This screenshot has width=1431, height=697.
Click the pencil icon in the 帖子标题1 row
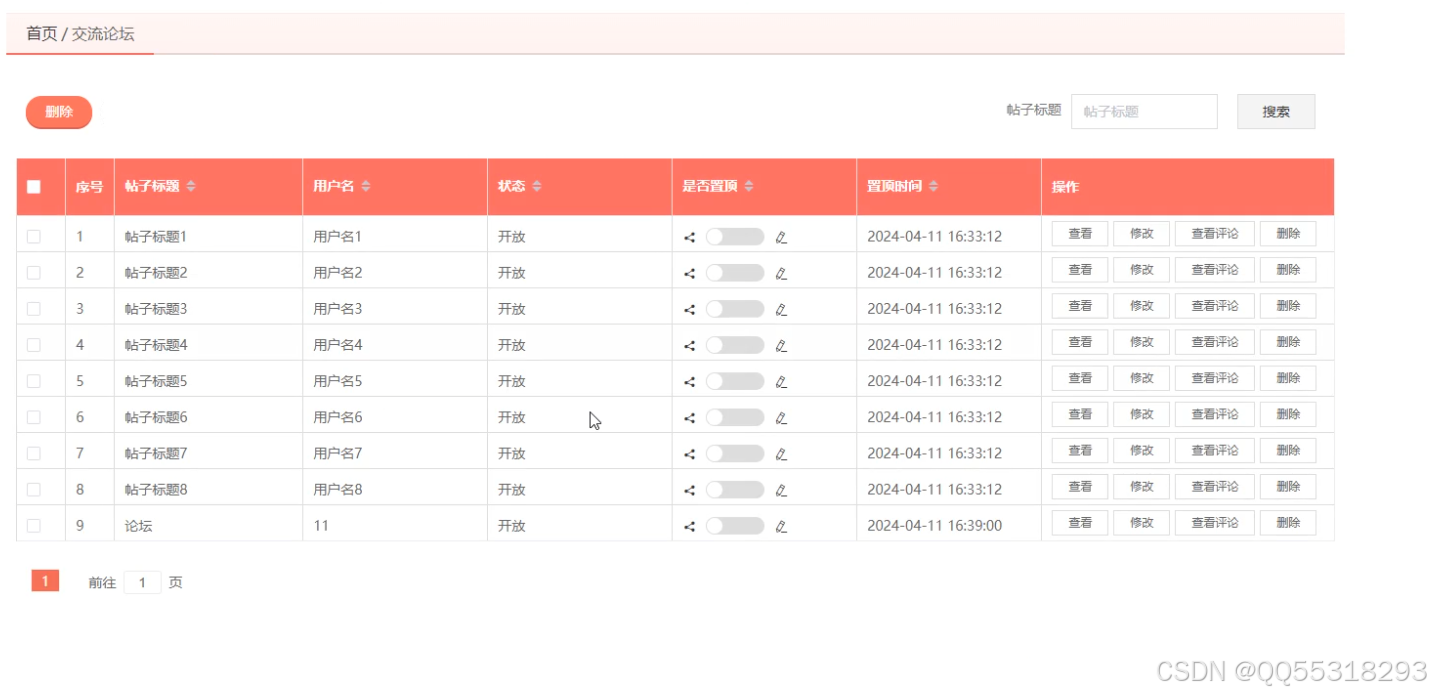coord(781,237)
